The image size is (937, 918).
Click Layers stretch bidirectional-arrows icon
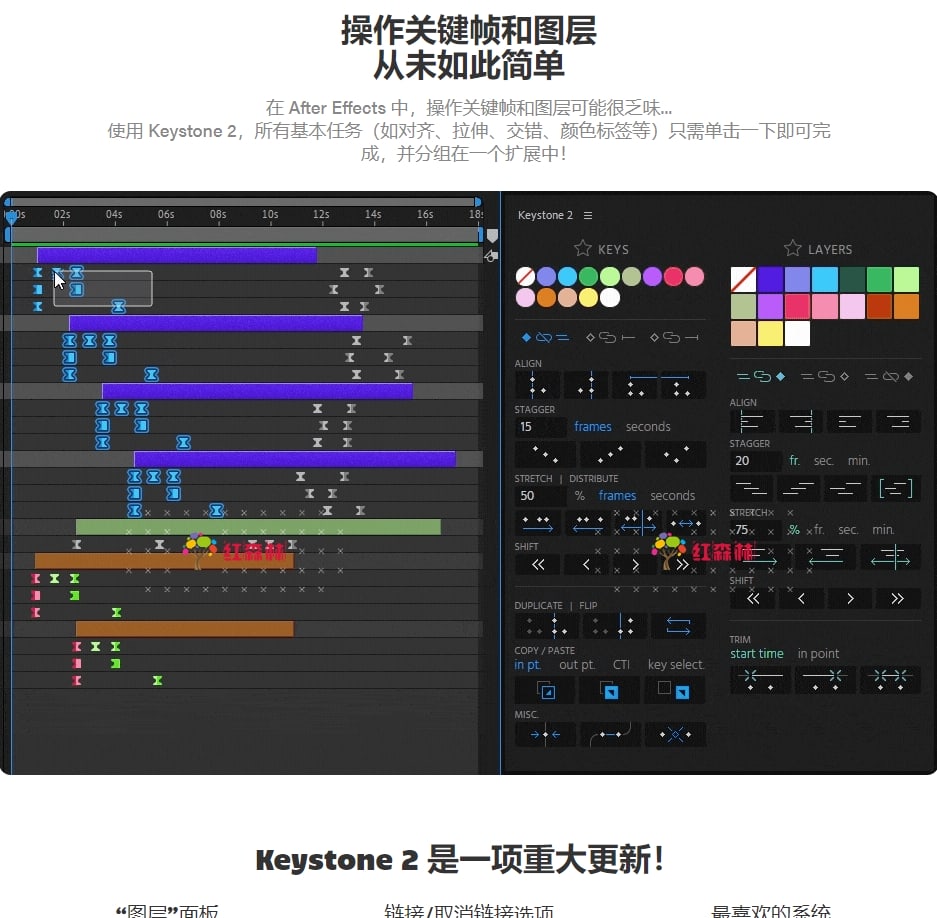pyautogui.click(x=890, y=558)
